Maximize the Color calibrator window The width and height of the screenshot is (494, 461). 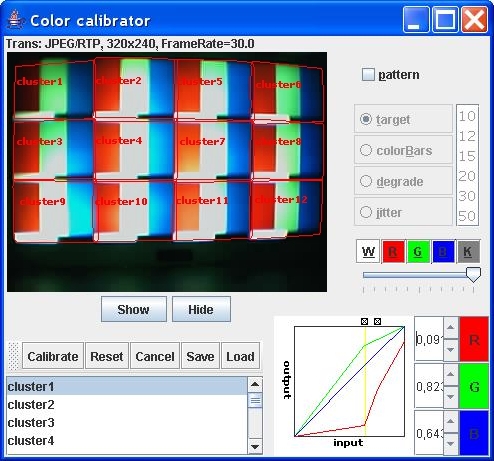coord(445,20)
